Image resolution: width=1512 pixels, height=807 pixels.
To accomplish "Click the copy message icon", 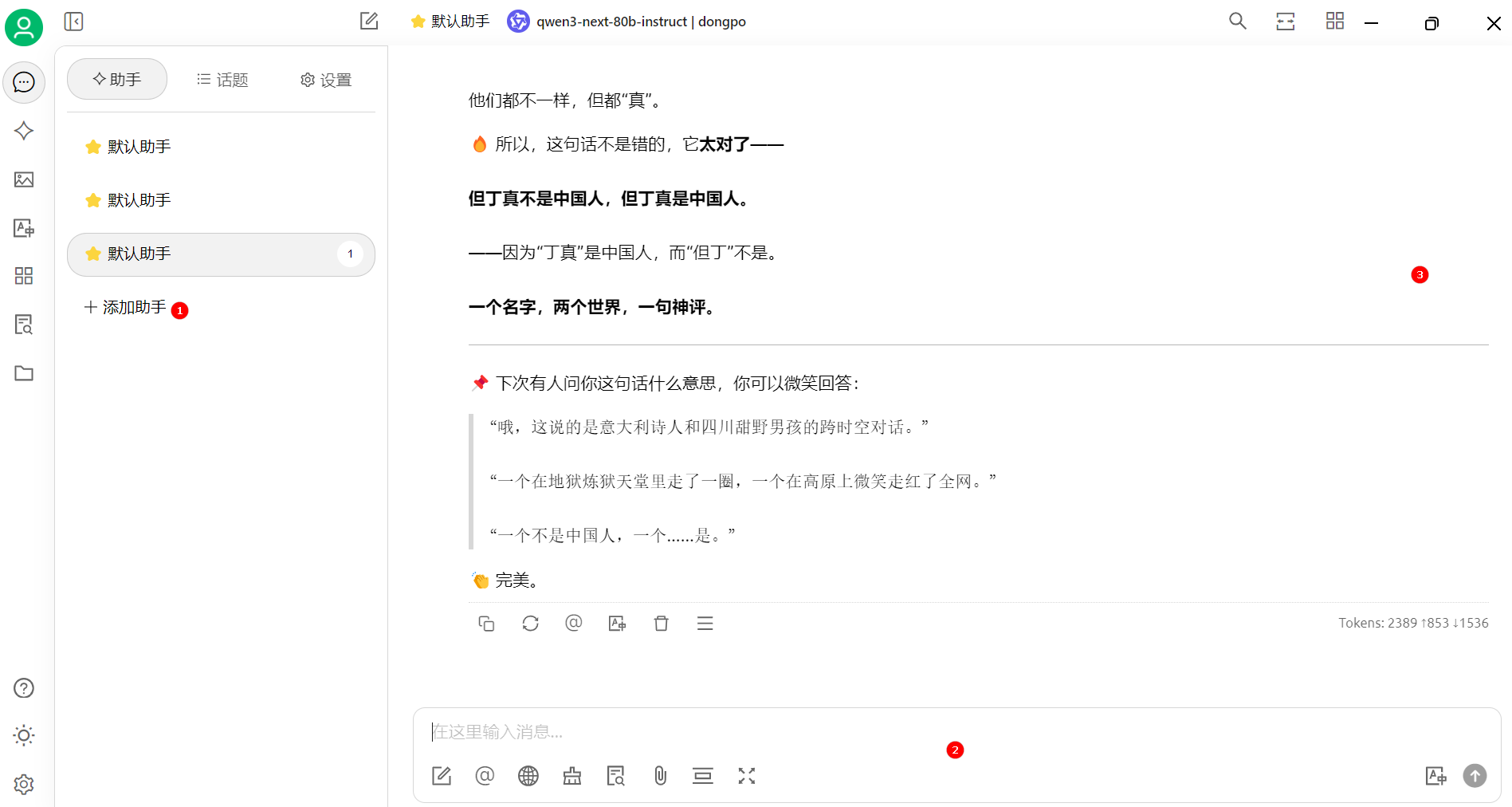I will pos(486,624).
